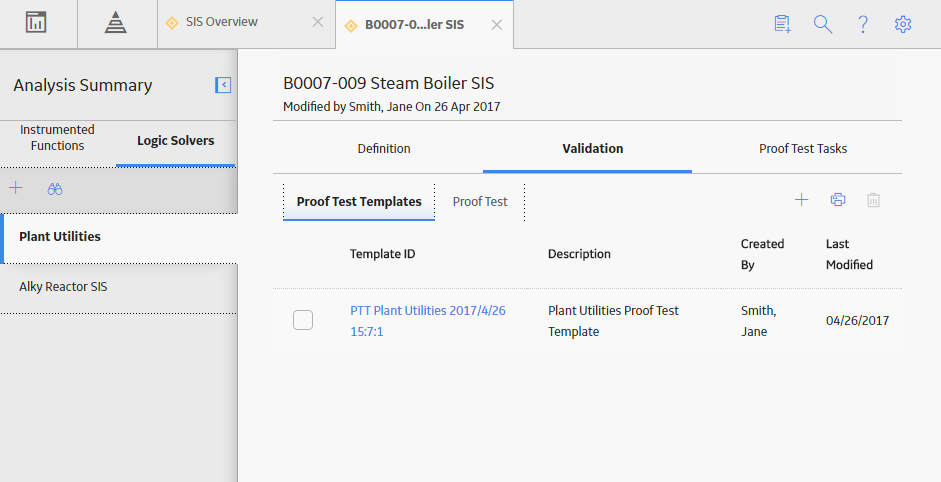Select the Instrumented Functions tab

click(57, 137)
